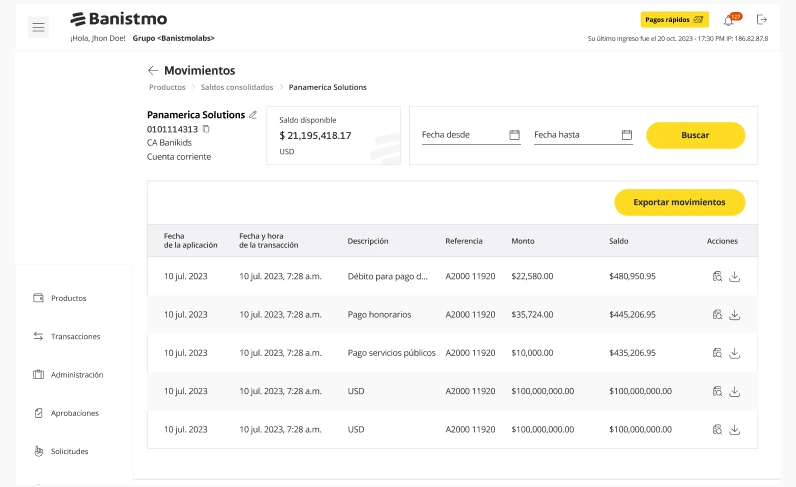Click Exportar movimientos button
The image size is (796, 487).
point(679,202)
